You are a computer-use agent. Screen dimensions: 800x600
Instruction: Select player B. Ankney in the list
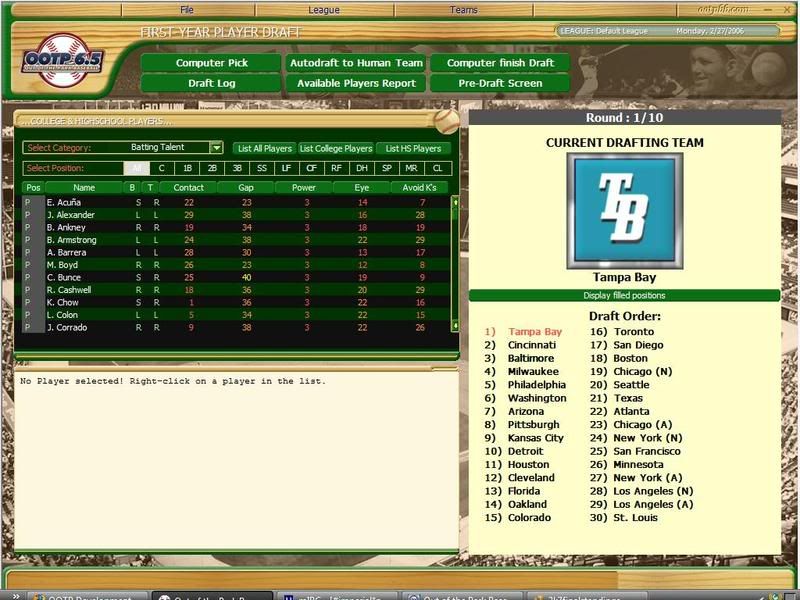[x=237, y=228]
